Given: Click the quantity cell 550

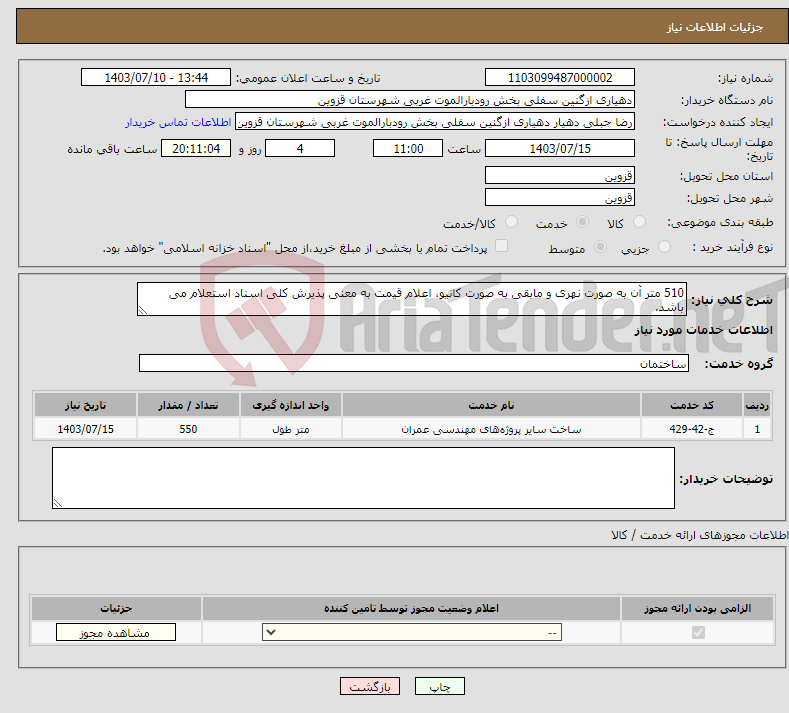Looking at the screenshot, I should click(x=188, y=429).
